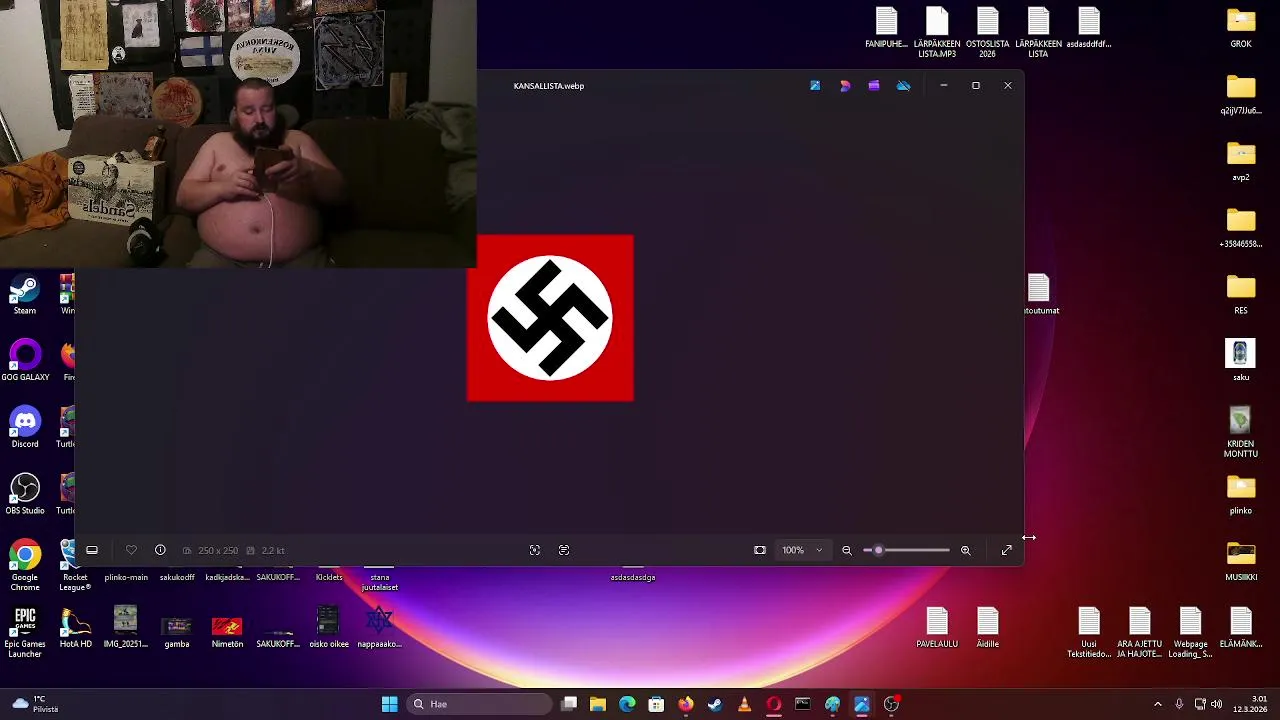1280x720 pixels.
Task: Select the Uusi Tekstitiedosto file
Action: [x=1089, y=633]
